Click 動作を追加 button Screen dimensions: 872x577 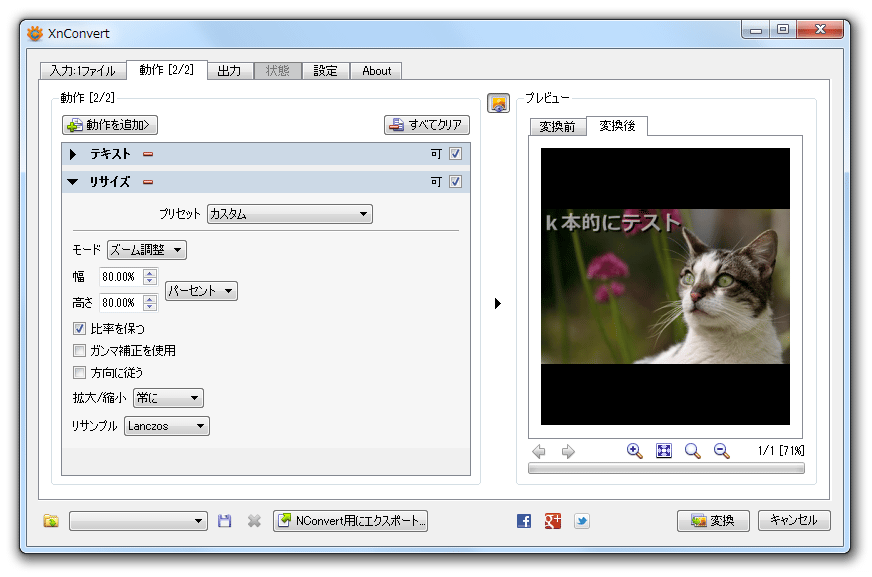pyautogui.click(x=110, y=125)
